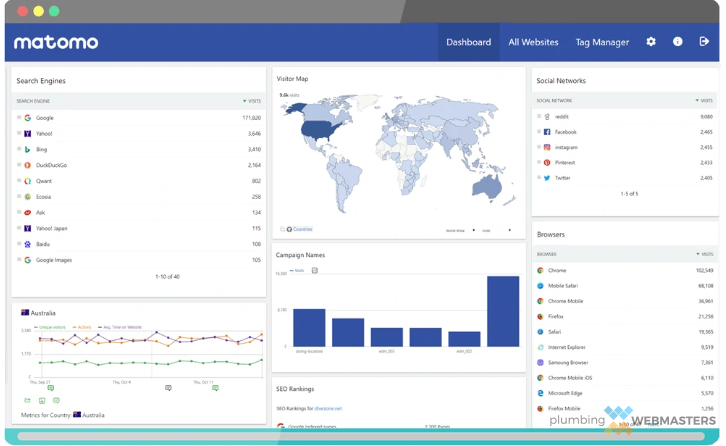
Task: Click the Ask logo icon
Action: pyautogui.click(x=28, y=212)
